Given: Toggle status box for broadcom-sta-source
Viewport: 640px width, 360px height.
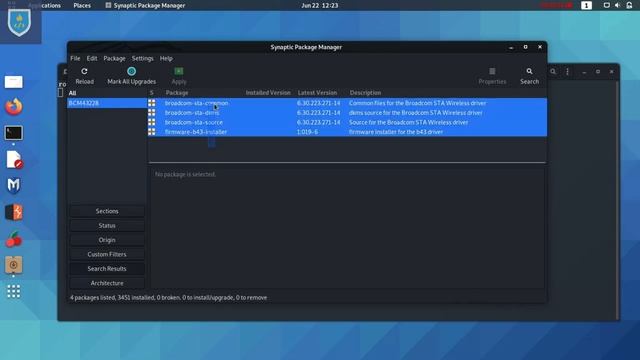Looking at the screenshot, I should pos(152,122).
